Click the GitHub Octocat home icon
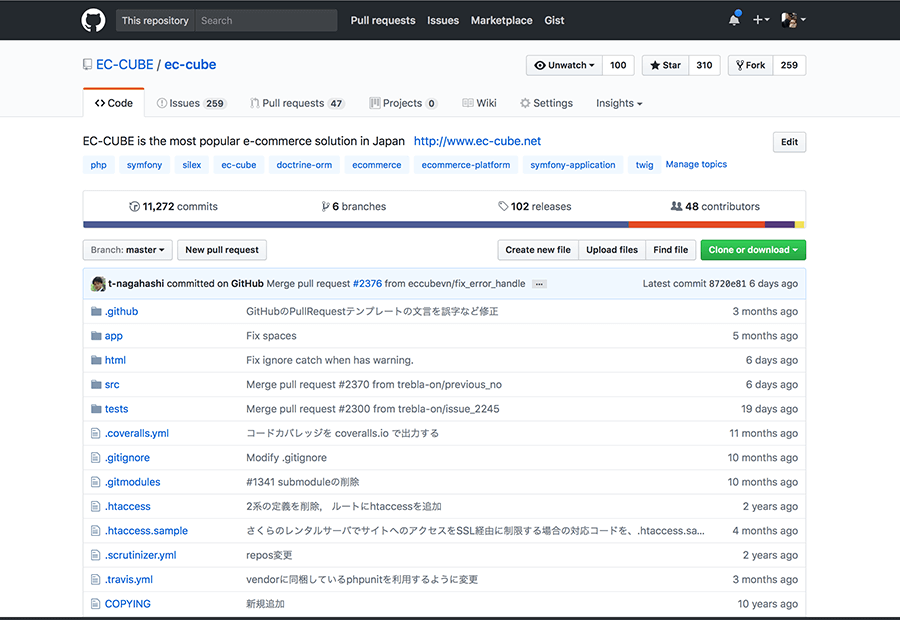 [93, 20]
